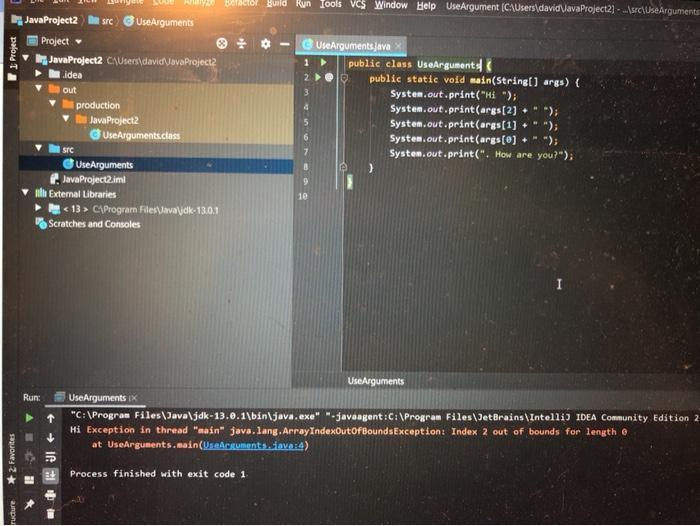Toggle the 2: Favorites tool window stripe

[11, 460]
